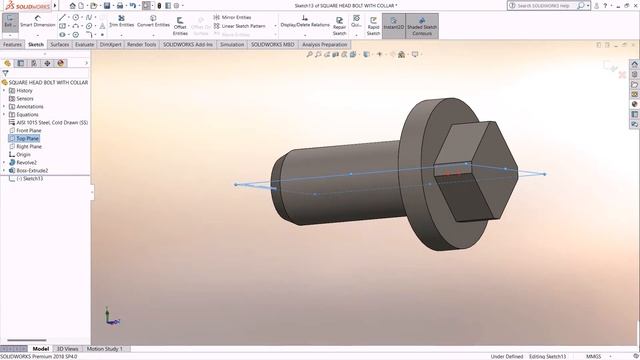
Task: Expand the manager panel tabs chevron
Action: pyautogui.click(x=87, y=63)
